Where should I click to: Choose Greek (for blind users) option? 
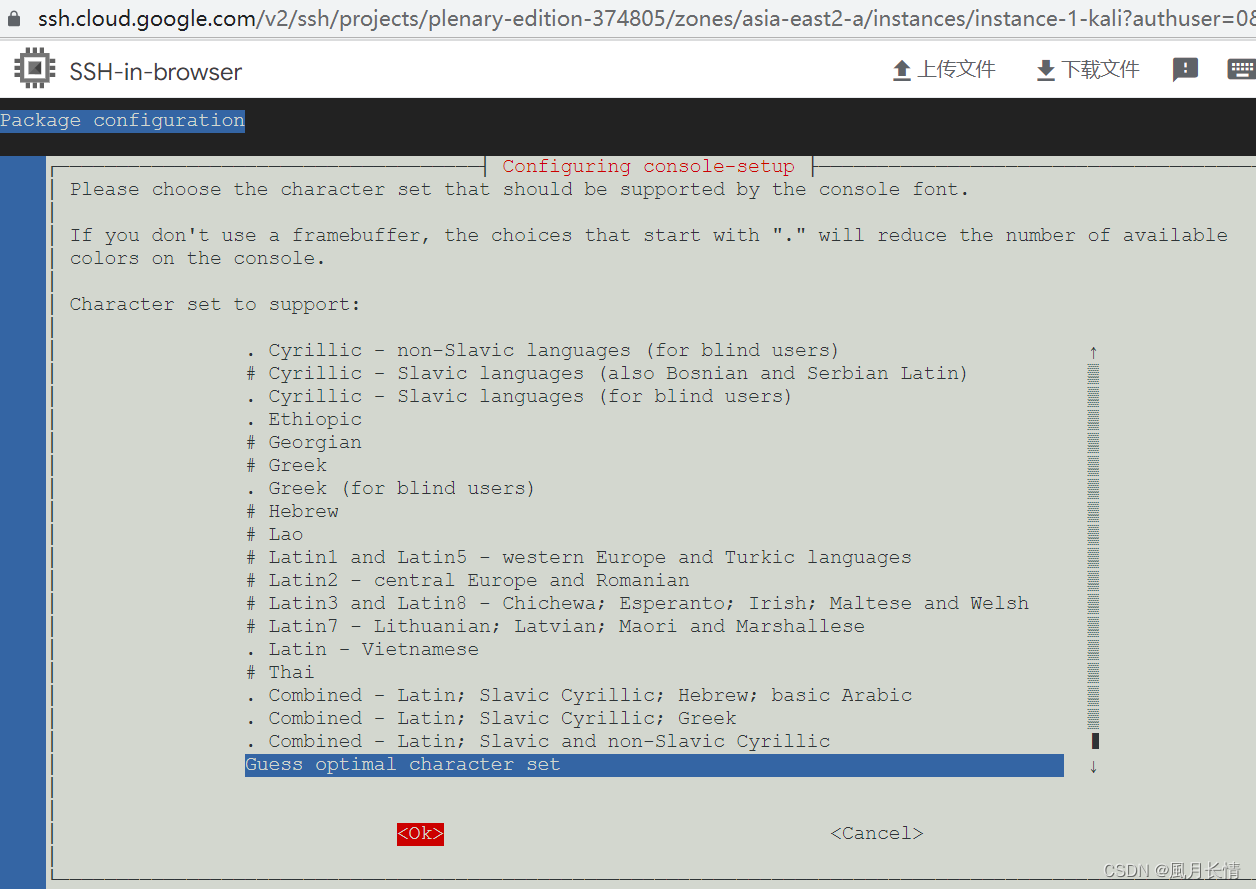pyautogui.click(x=390, y=488)
